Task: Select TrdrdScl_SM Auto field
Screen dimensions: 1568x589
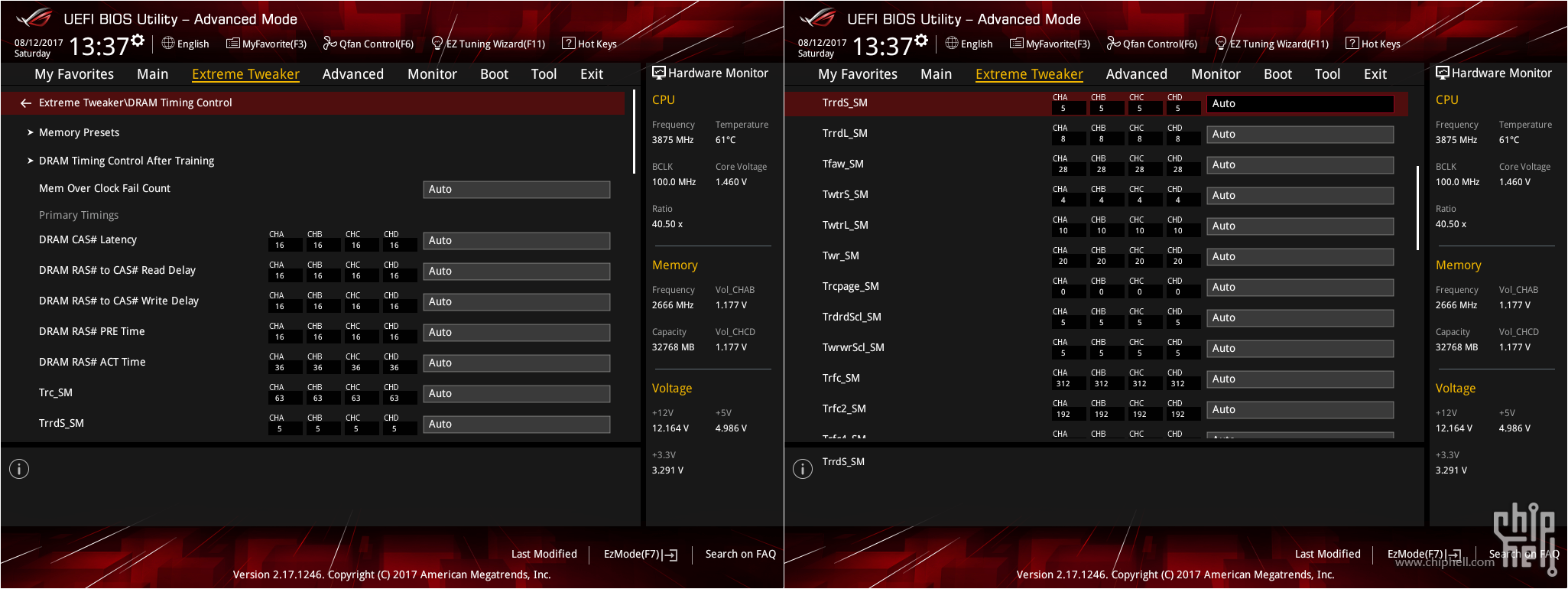Action: tap(1300, 317)
